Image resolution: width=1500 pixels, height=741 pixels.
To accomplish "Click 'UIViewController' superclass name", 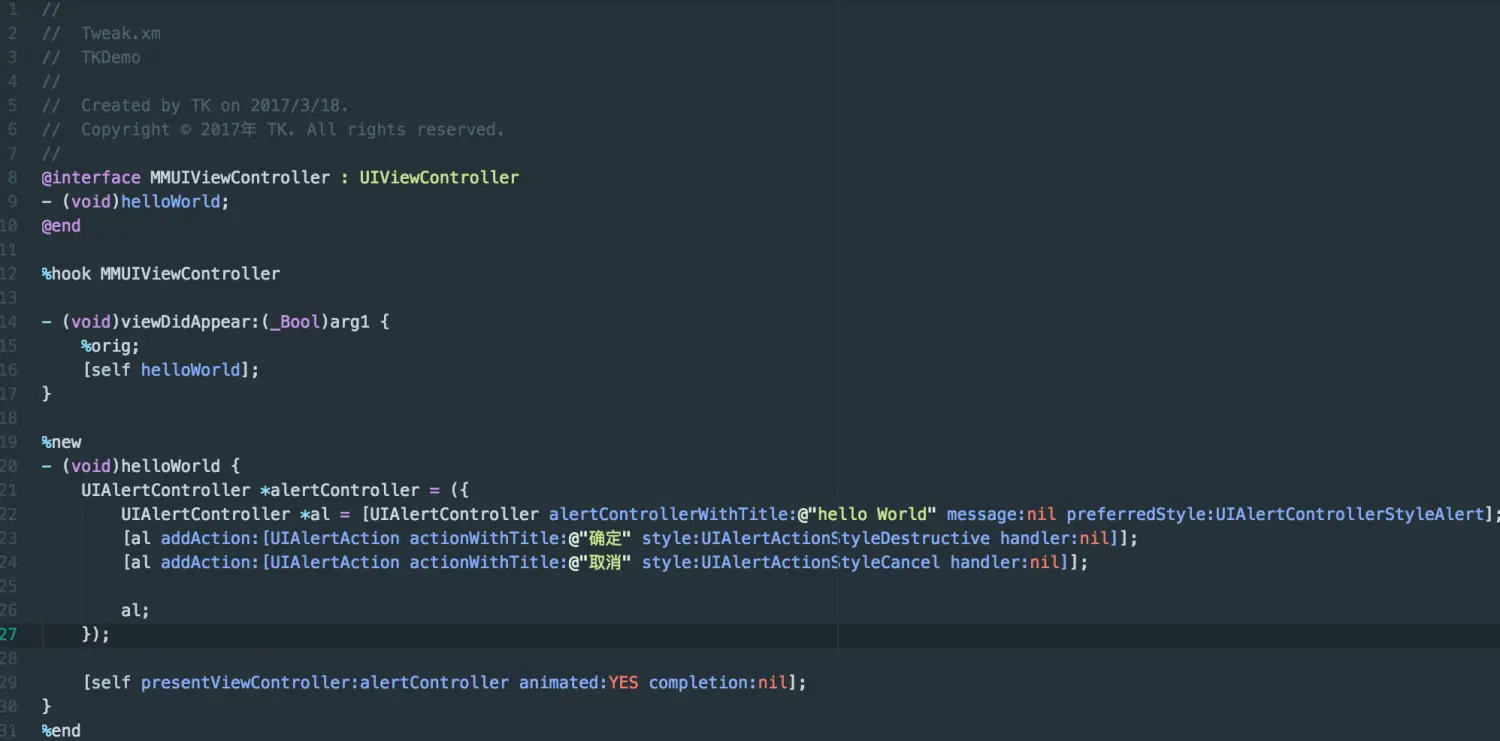I will 439,177.
